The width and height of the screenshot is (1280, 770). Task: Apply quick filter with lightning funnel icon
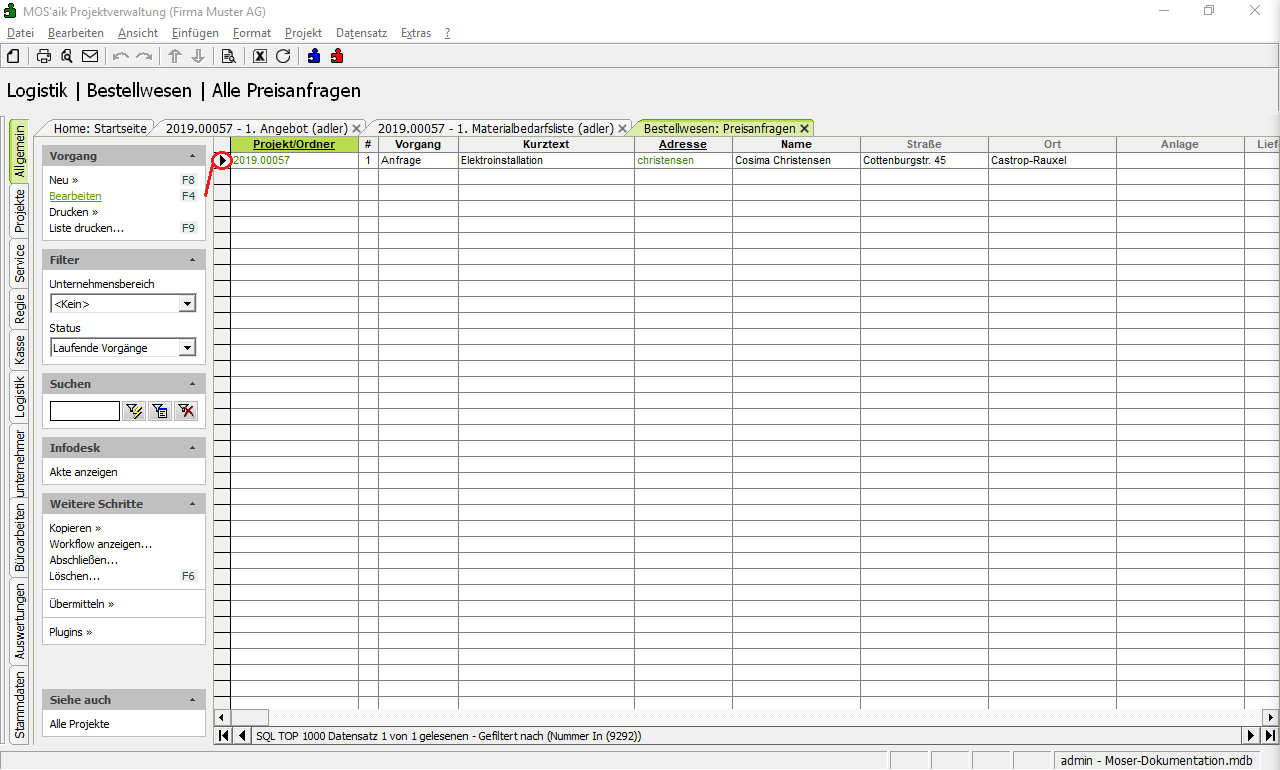tap(134, 411)
